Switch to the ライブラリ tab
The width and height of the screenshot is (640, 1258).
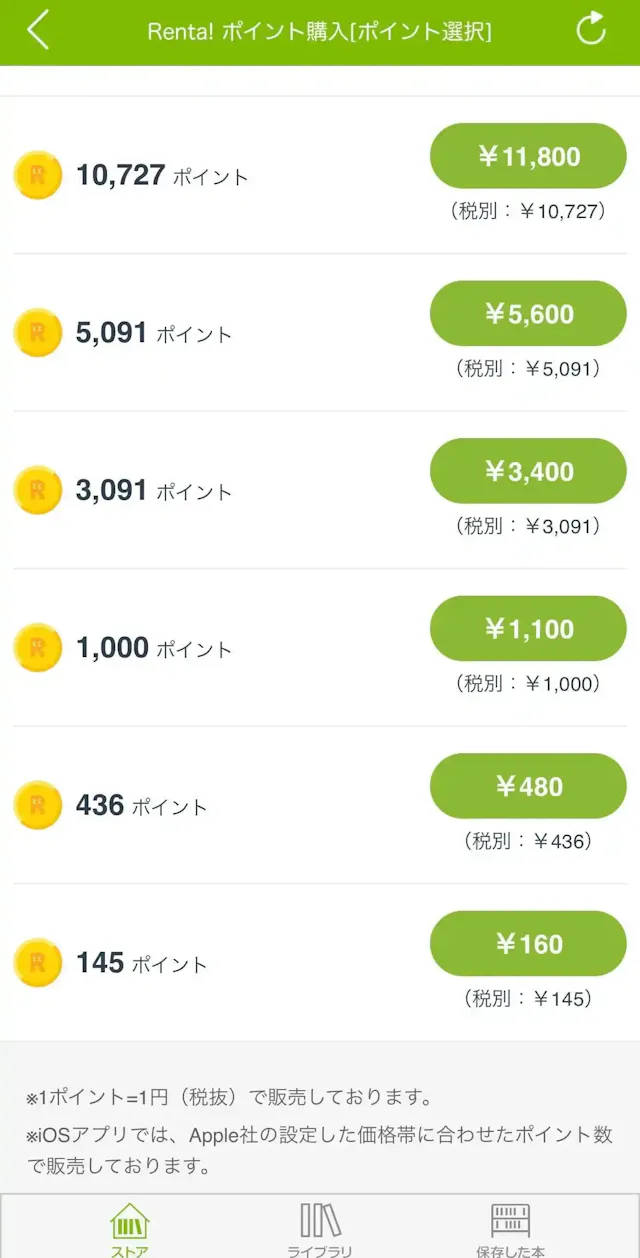click(x=320, y=1228)
